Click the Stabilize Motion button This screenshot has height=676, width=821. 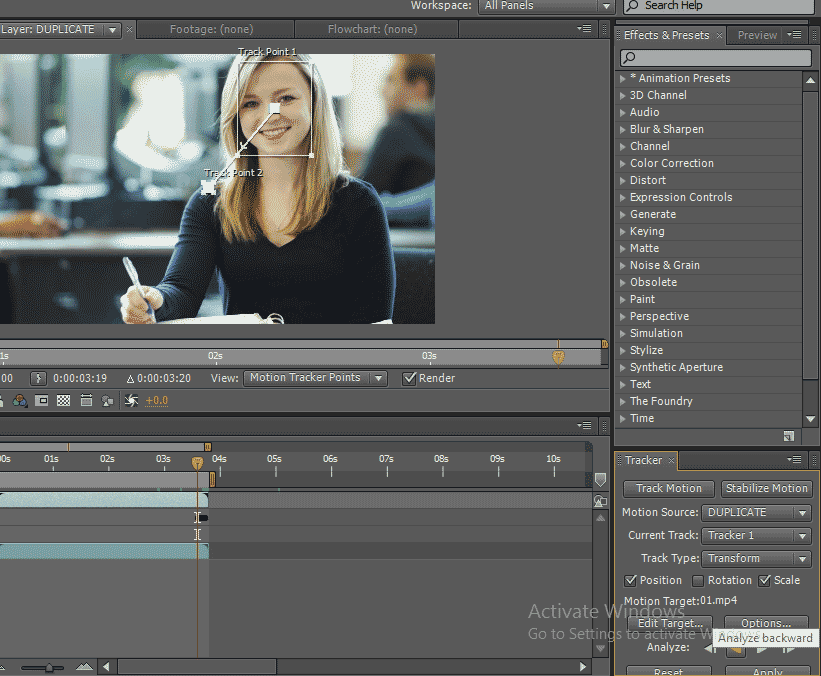766,489
